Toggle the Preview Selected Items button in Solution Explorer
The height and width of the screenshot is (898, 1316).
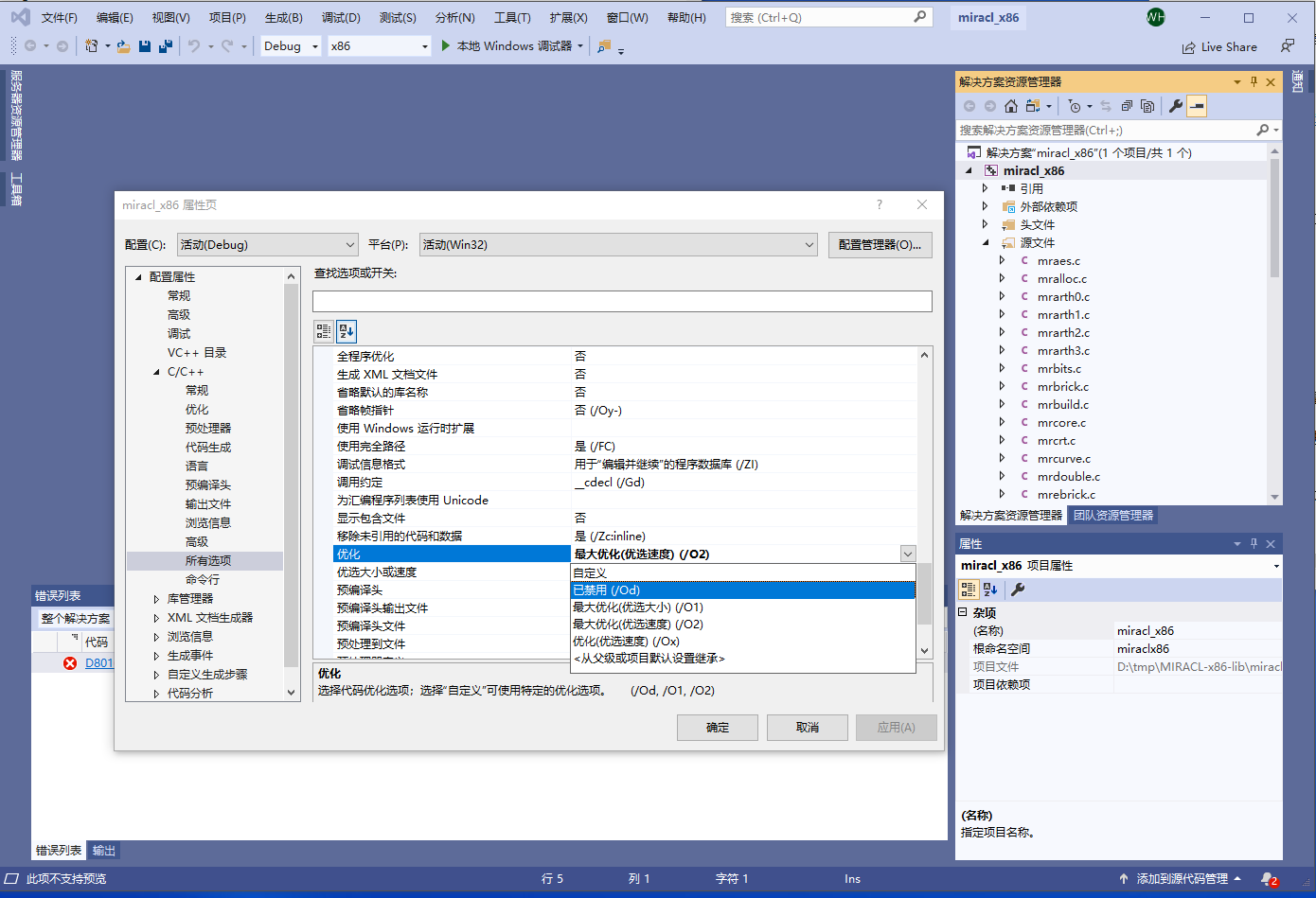pos(1197,106)
